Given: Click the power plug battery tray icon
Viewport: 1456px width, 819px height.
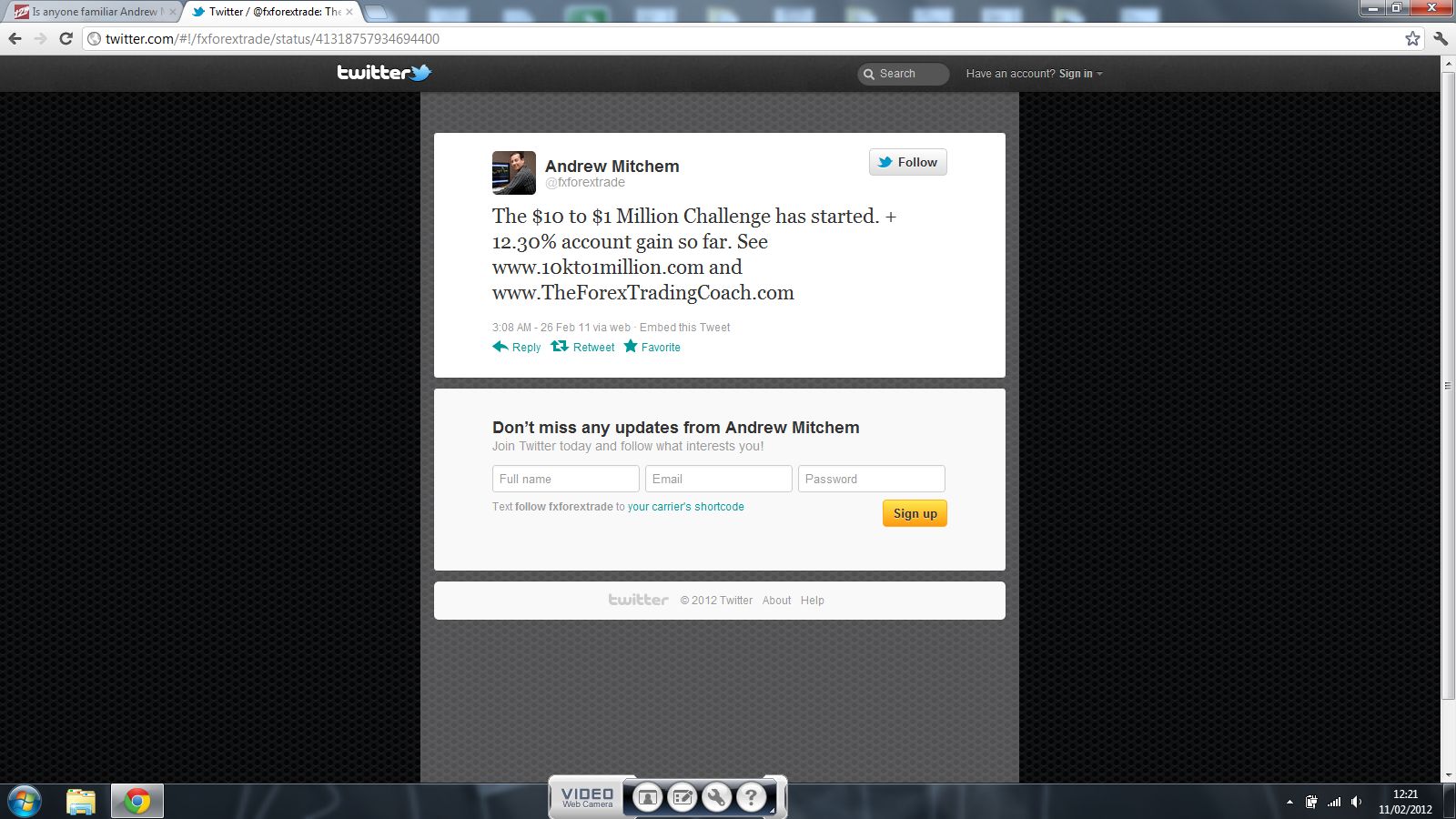Looking at the screenshot, I should [x=1311, y=802].
